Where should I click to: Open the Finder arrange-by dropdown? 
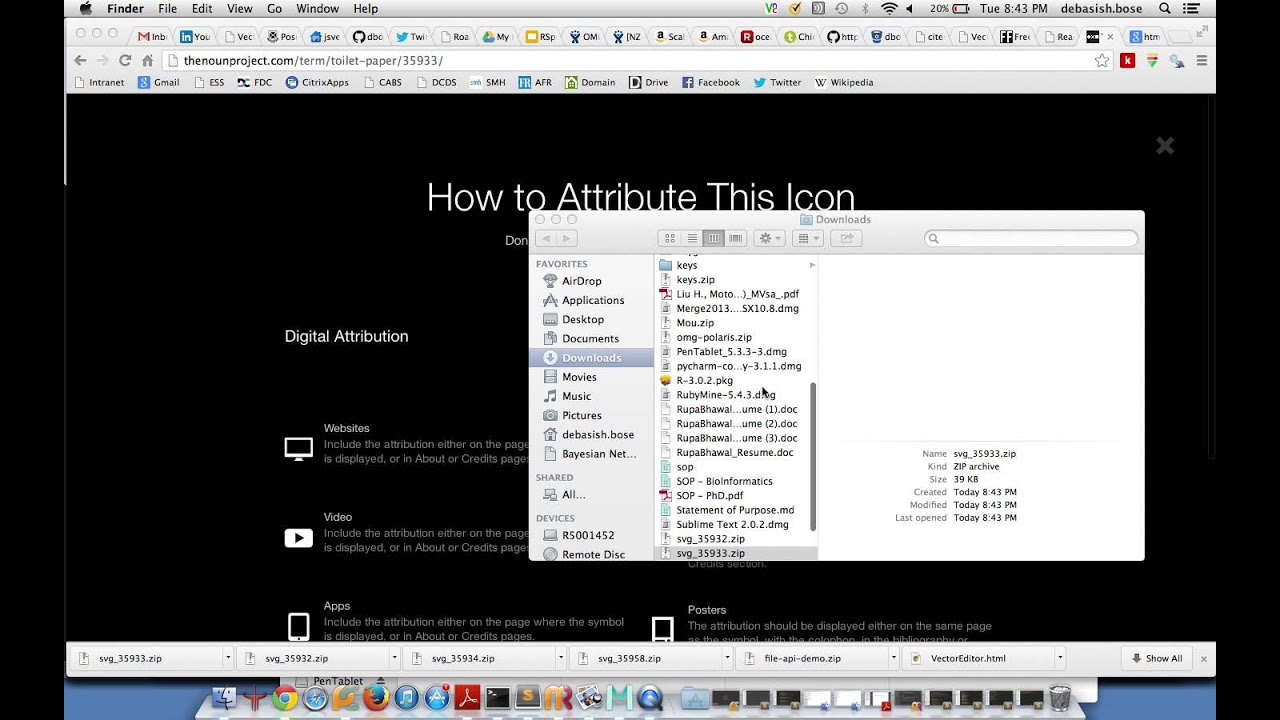point(807,238)
